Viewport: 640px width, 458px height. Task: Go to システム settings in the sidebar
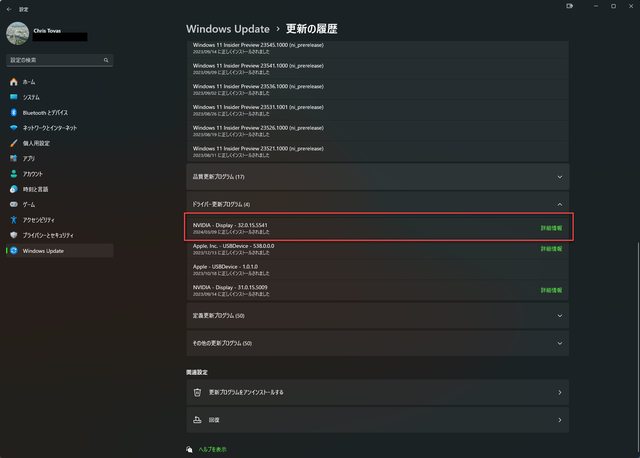pyautogui.click(x=31, y=97)
